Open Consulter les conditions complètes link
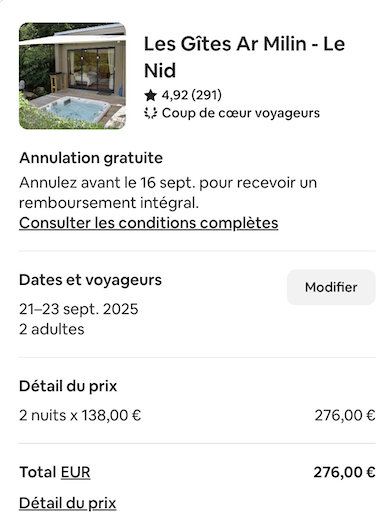Screen dimensions: 390x529 click(148, 223)
